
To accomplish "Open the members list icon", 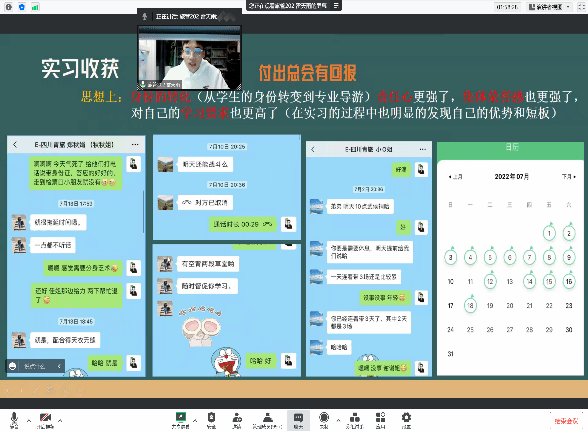I will (237, 420).
